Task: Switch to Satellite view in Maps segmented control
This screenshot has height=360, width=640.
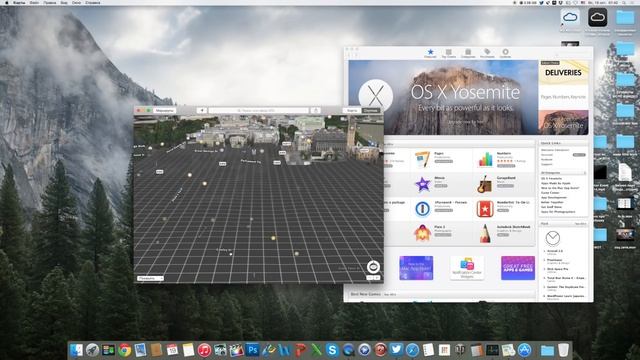Action: pos(371,110)
